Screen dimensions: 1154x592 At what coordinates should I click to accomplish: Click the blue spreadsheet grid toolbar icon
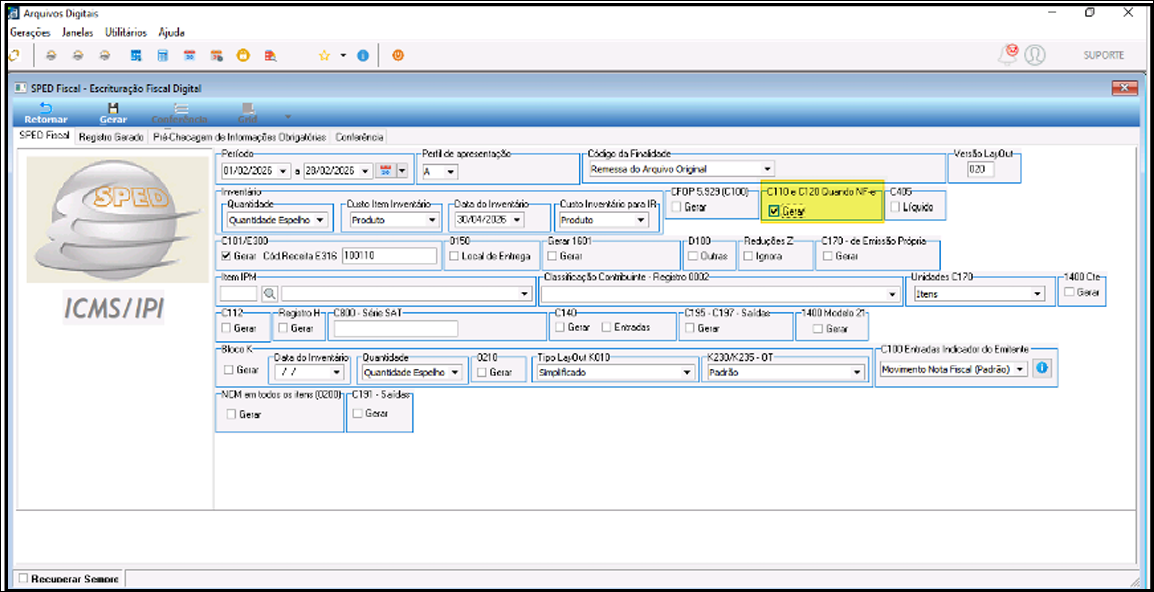pos(136,55)
